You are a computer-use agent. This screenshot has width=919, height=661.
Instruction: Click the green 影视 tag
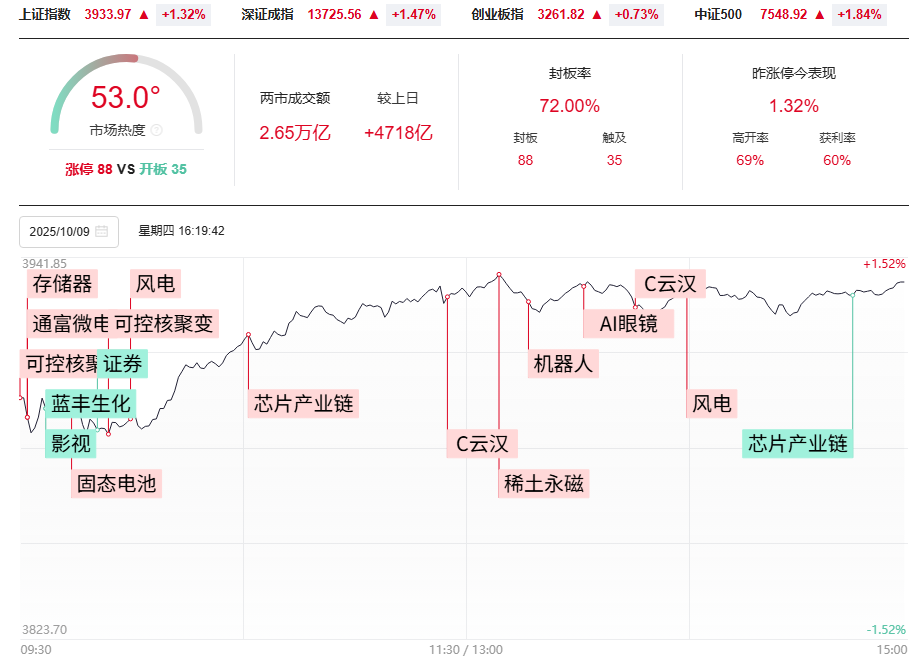click(69, 444)
